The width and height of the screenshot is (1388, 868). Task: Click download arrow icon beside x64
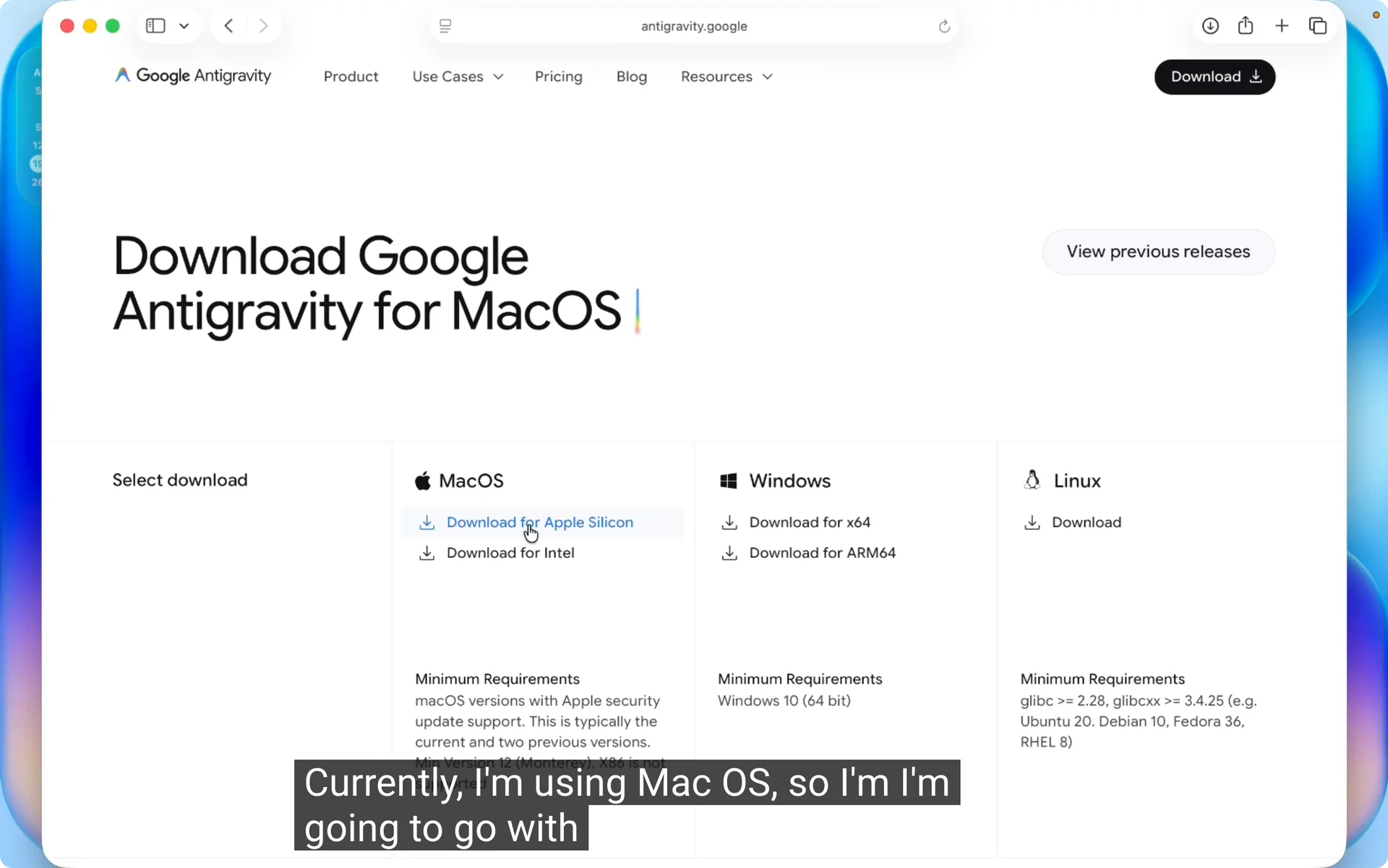(x=729, y=523)
